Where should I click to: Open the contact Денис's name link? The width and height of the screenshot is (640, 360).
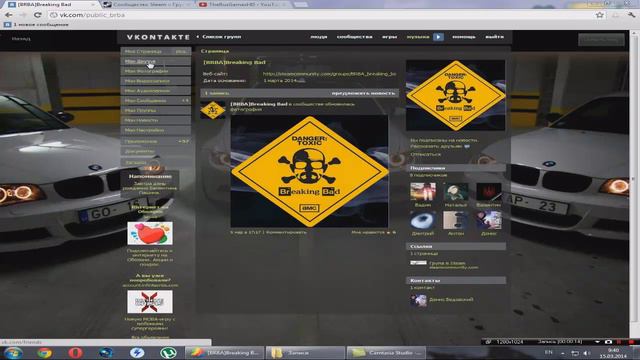451,300
